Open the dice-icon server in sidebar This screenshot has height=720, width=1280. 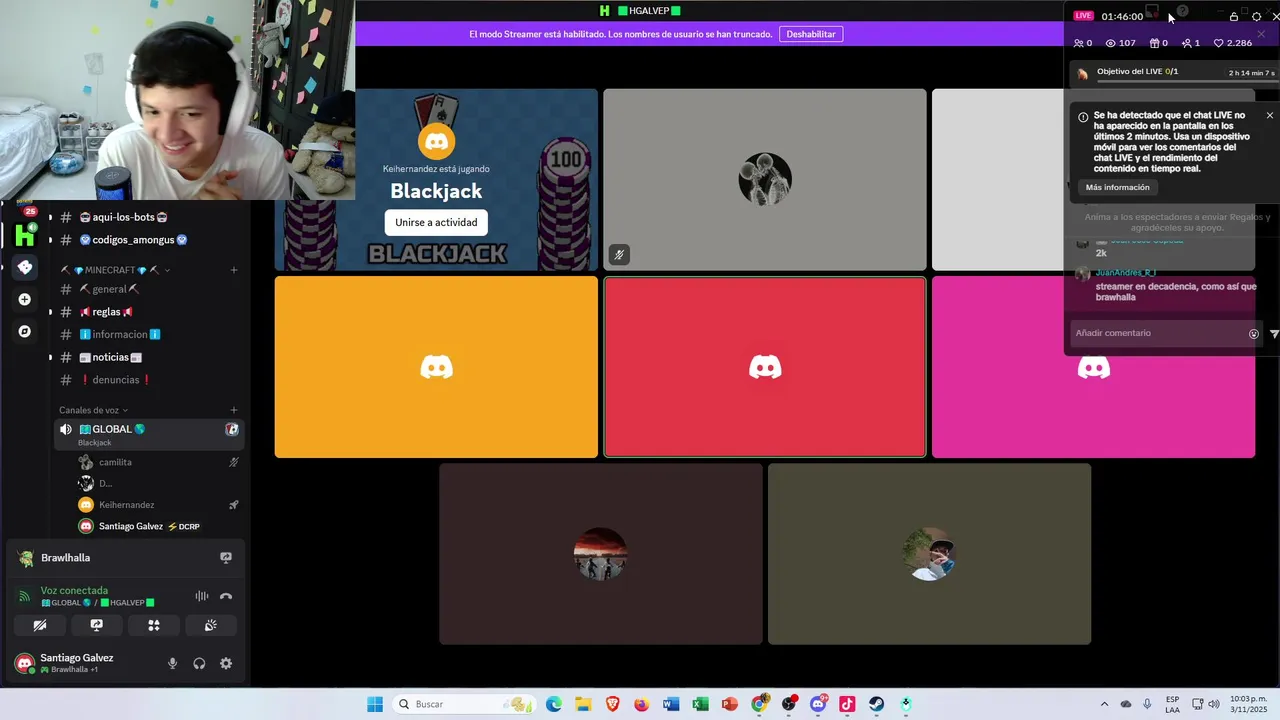[25, 267]
